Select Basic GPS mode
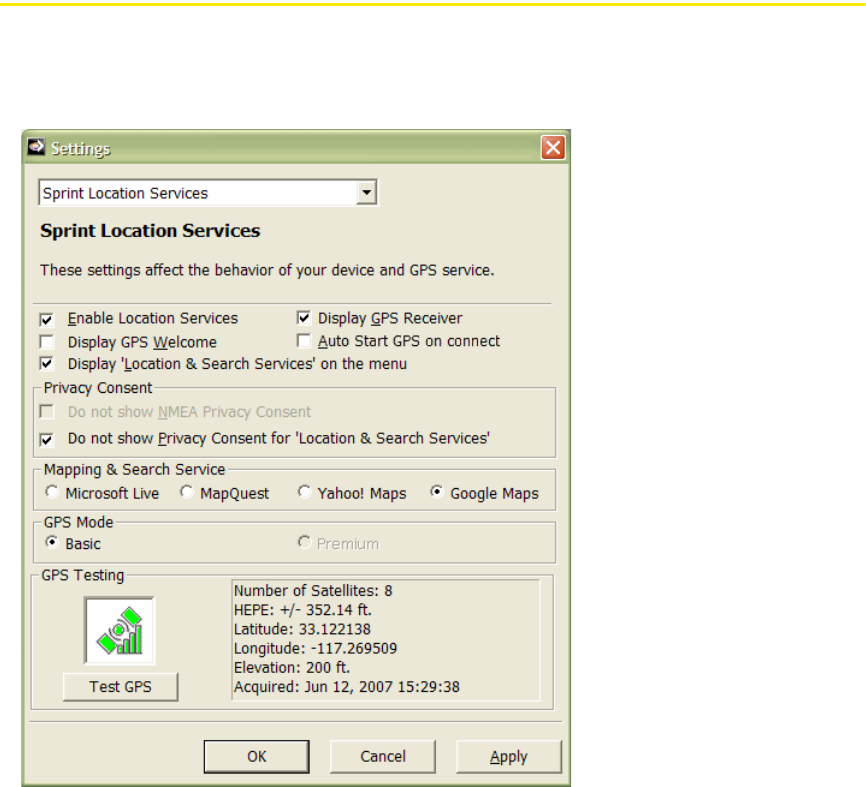866x787 pixels. (x=52, y=542)
